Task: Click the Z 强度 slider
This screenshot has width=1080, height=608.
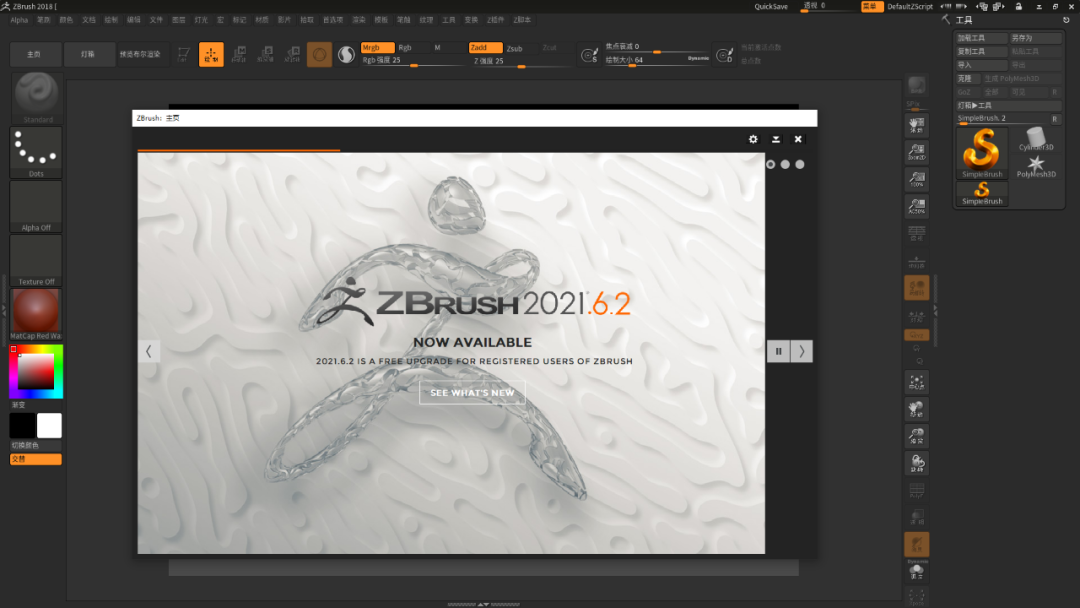Action: pos(521,61)
